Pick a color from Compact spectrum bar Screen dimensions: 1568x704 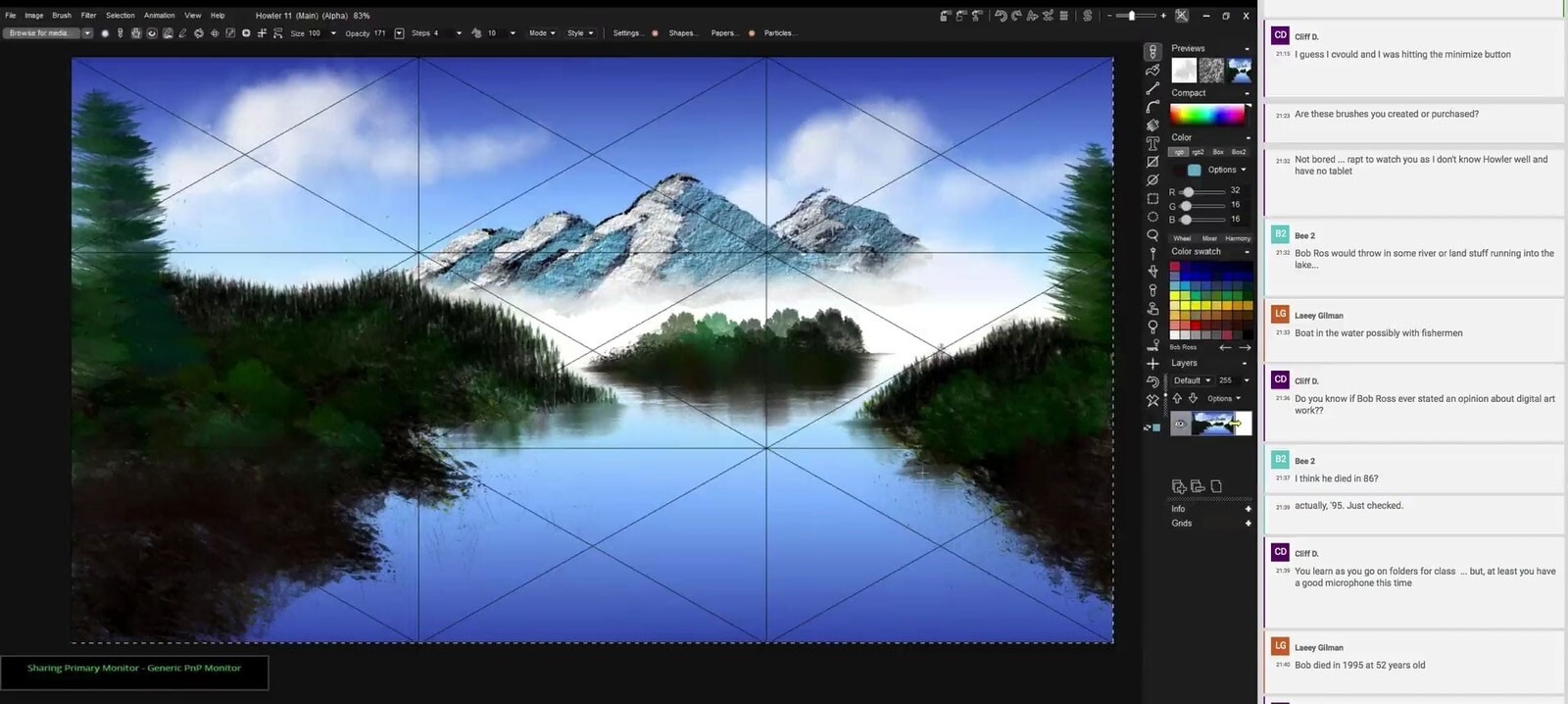coord(1207,115)
